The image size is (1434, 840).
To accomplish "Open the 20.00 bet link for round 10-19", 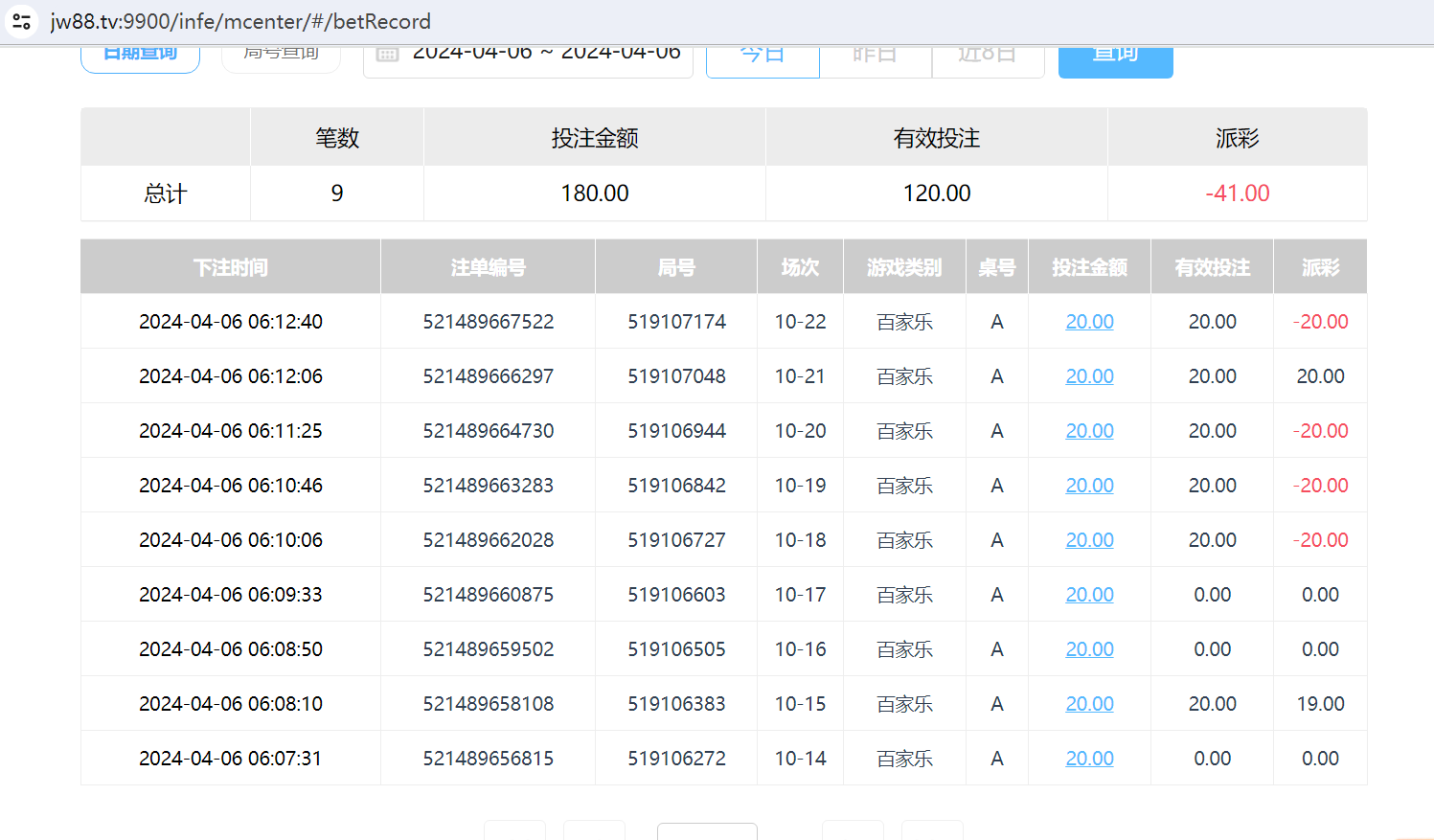I will (1089, 486).
